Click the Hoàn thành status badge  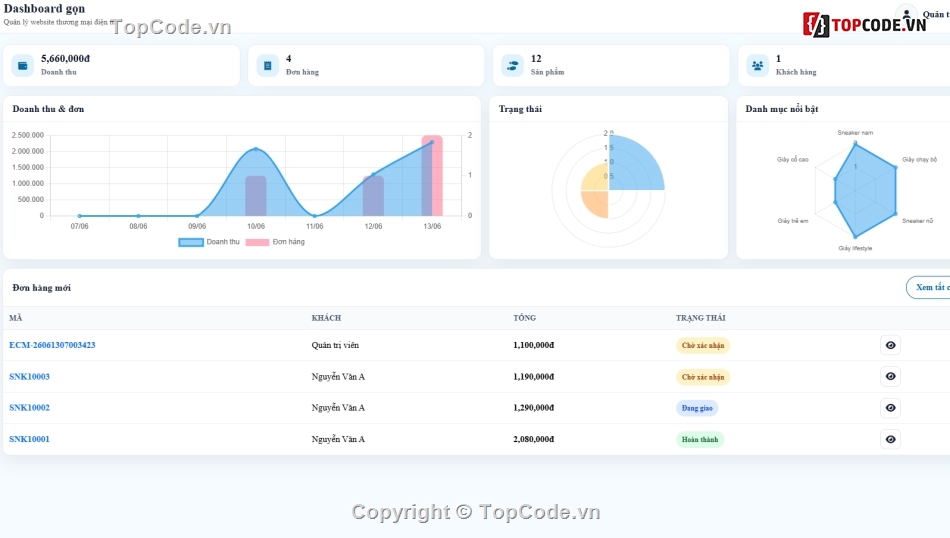coord(700,439)
